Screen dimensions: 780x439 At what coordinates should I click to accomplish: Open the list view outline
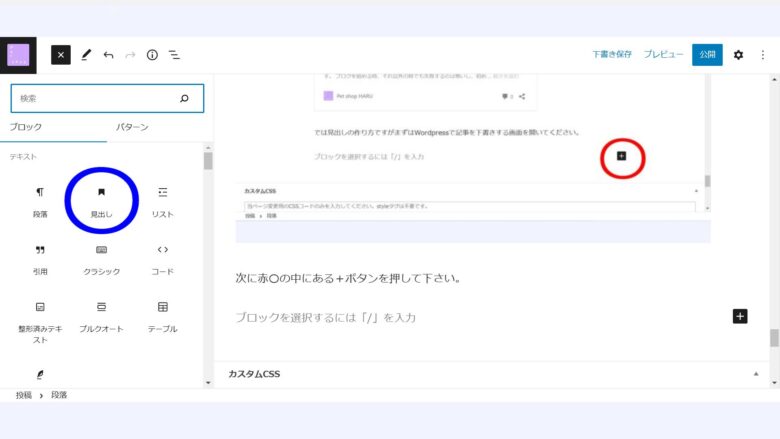tap(174, 55)
